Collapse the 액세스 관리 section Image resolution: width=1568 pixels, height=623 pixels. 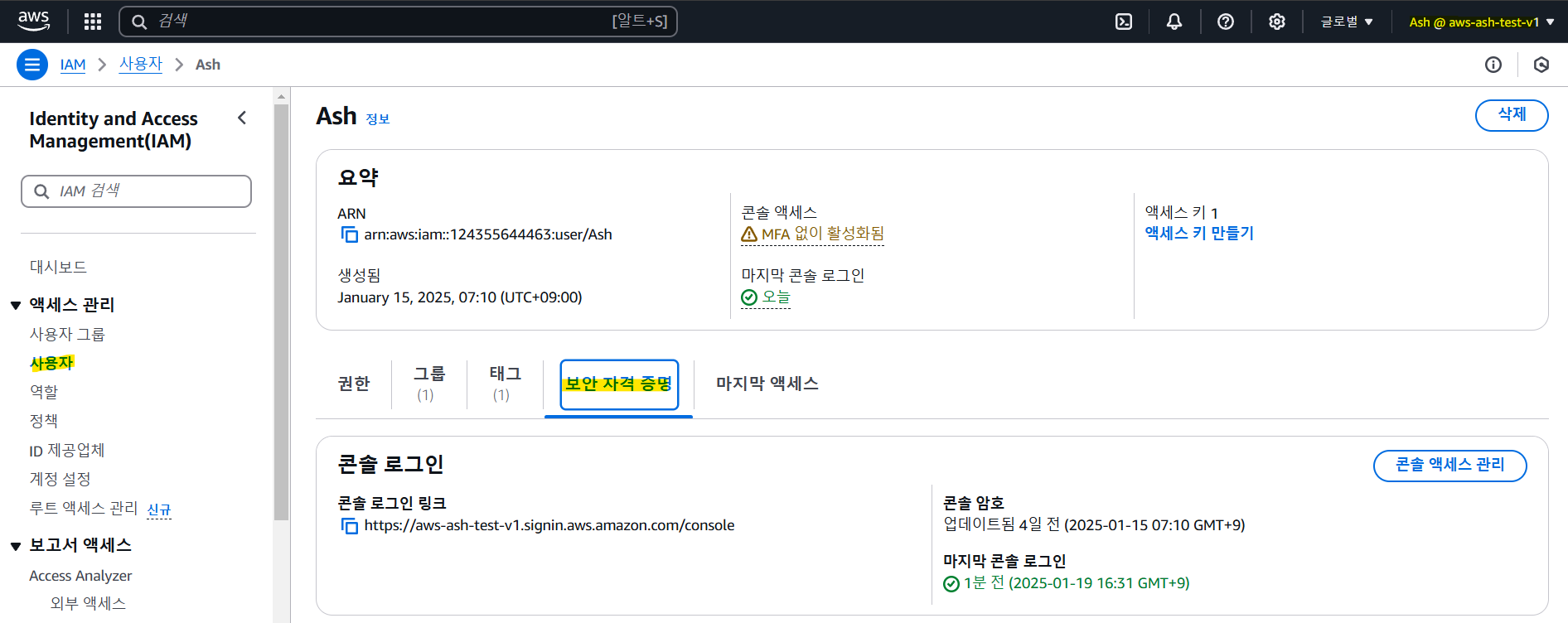15,306
